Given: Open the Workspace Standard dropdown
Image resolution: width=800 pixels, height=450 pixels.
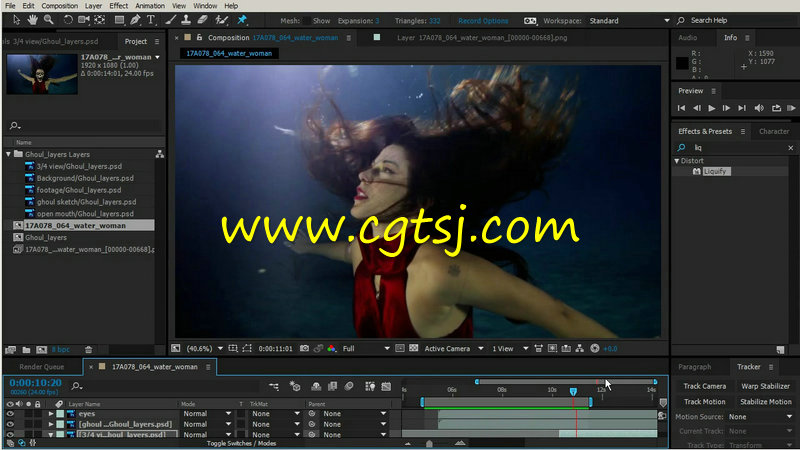Looking at the screenshot, I should (629, 21).
